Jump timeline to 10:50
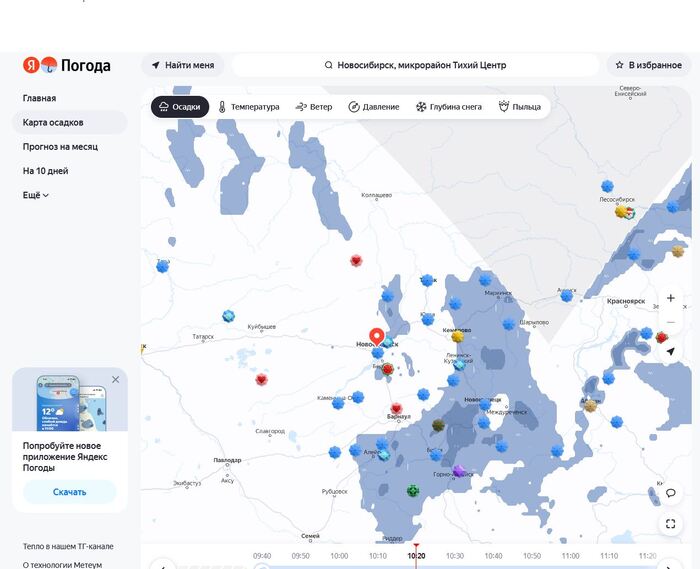The image size is (700, 569). click(532, 556)
